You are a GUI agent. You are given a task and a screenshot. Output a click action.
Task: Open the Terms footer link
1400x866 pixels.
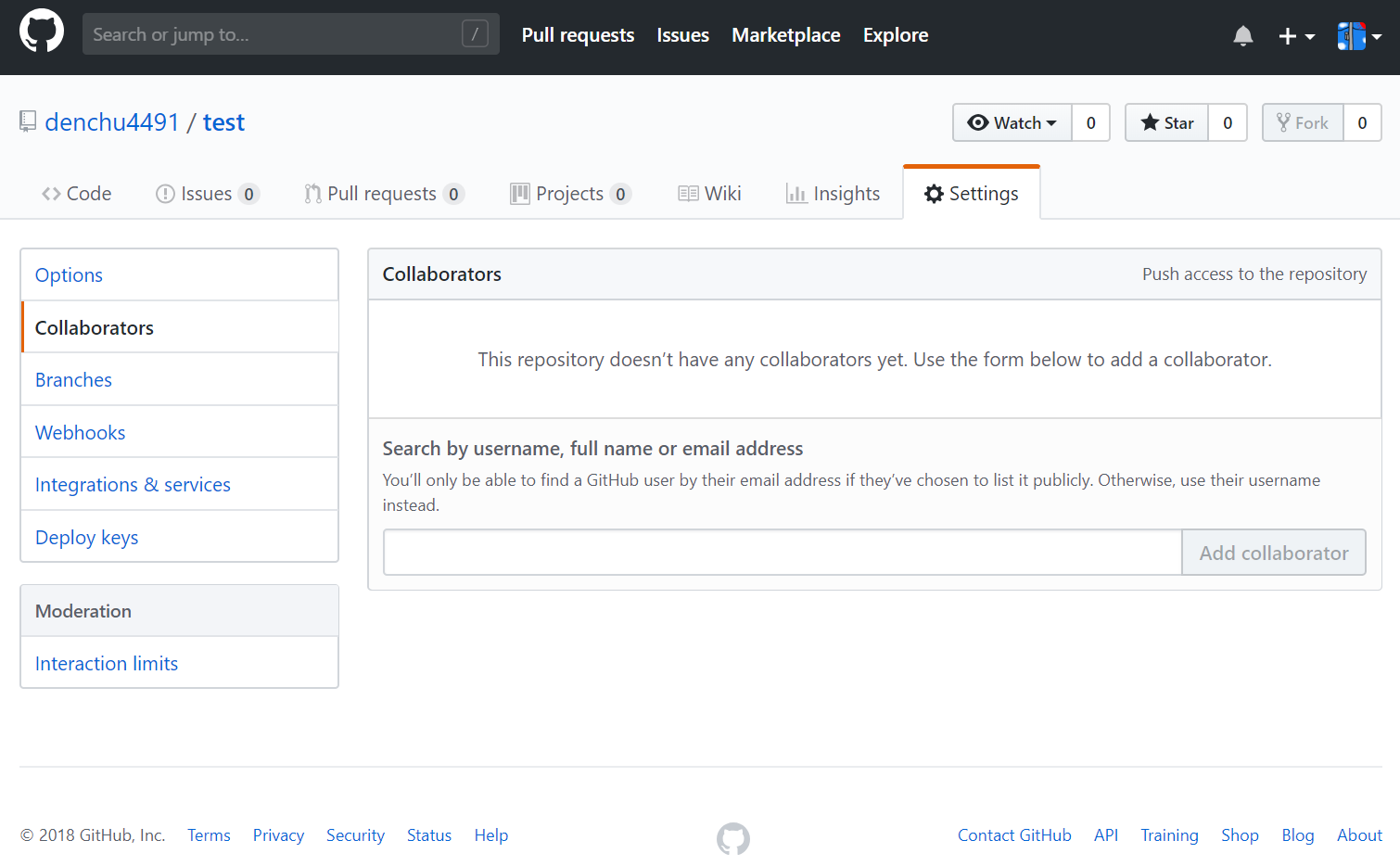[x=209, y=835]
